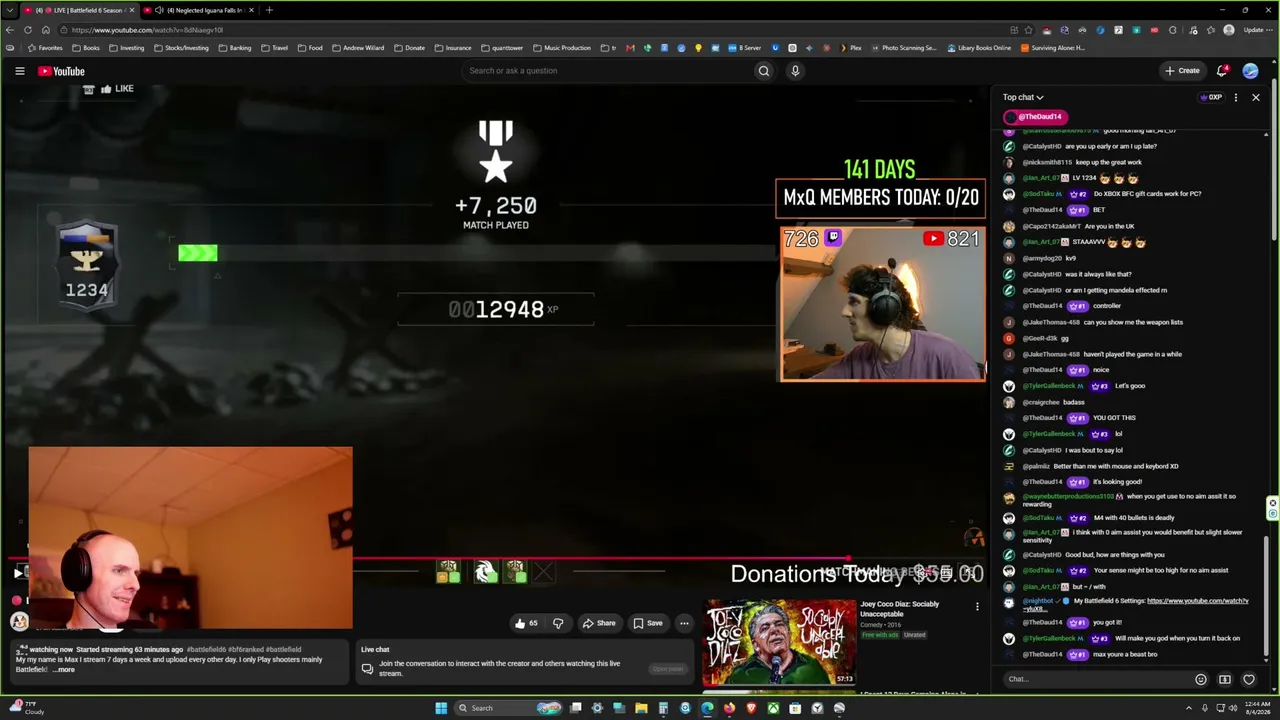Go to the YouTube home logo
The image size is (1280, 720).
(61, 71)
